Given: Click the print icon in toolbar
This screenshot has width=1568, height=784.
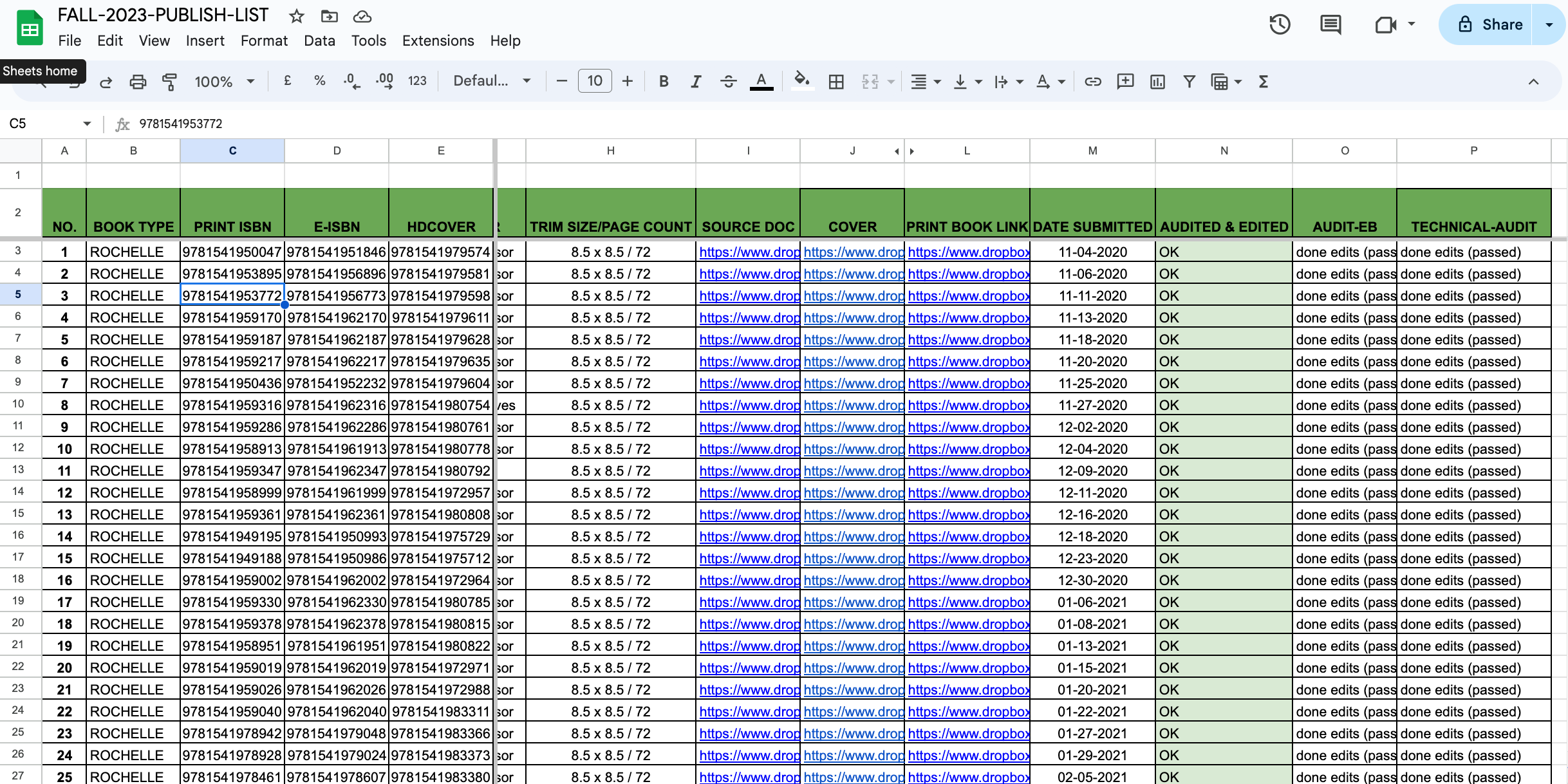Looking at the screenshot, I should coord(138,82).
